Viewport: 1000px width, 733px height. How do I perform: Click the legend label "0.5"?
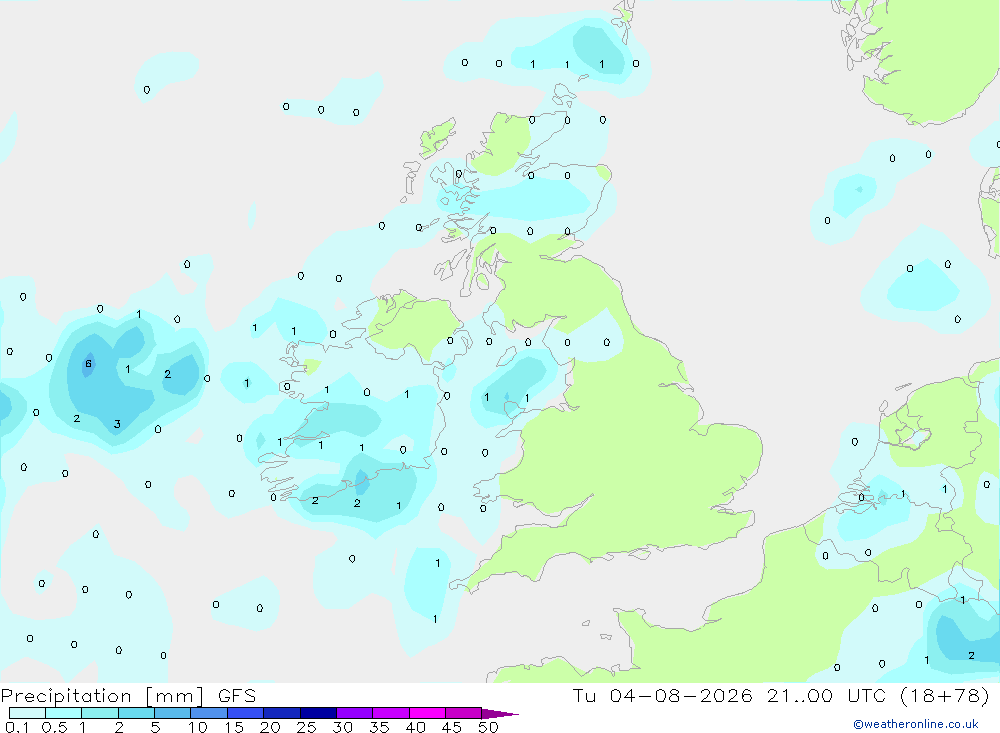click(x=54, y=727)
